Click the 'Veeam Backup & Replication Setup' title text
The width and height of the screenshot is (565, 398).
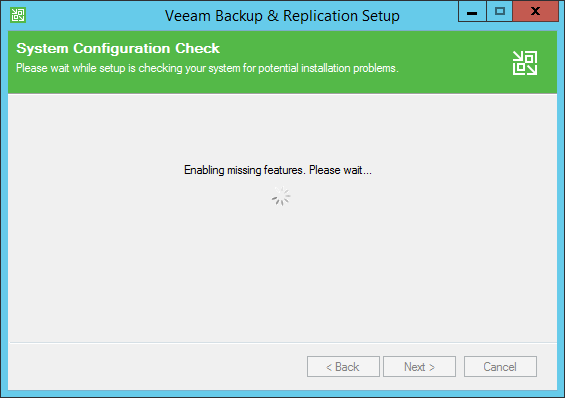click(x=282, y=16)
